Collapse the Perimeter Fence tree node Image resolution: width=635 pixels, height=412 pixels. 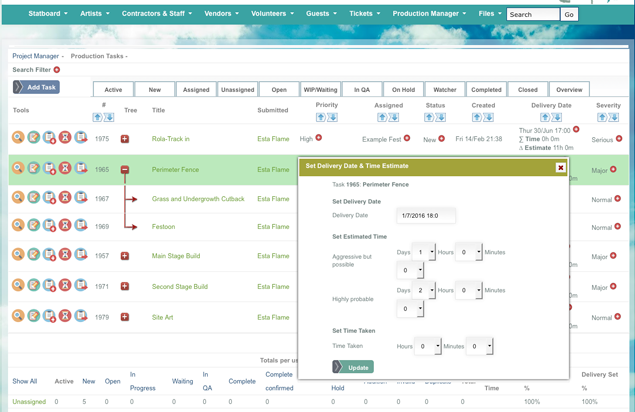tap(125, 169)
